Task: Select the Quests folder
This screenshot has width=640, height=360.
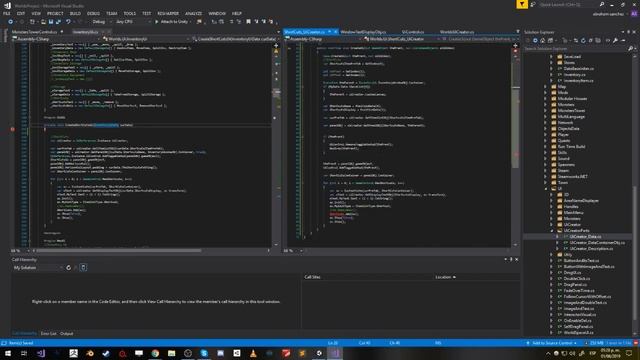Action: (564, 140)
